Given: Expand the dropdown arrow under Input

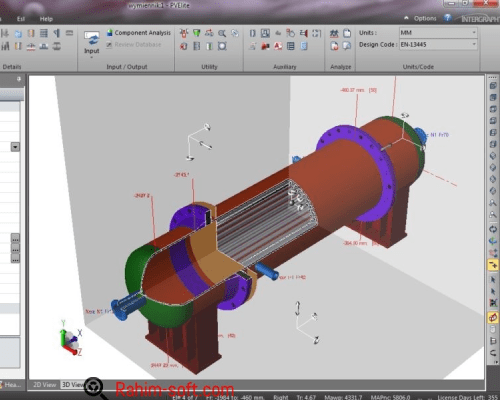Looking at the screenshot, I should coord(92,58).
